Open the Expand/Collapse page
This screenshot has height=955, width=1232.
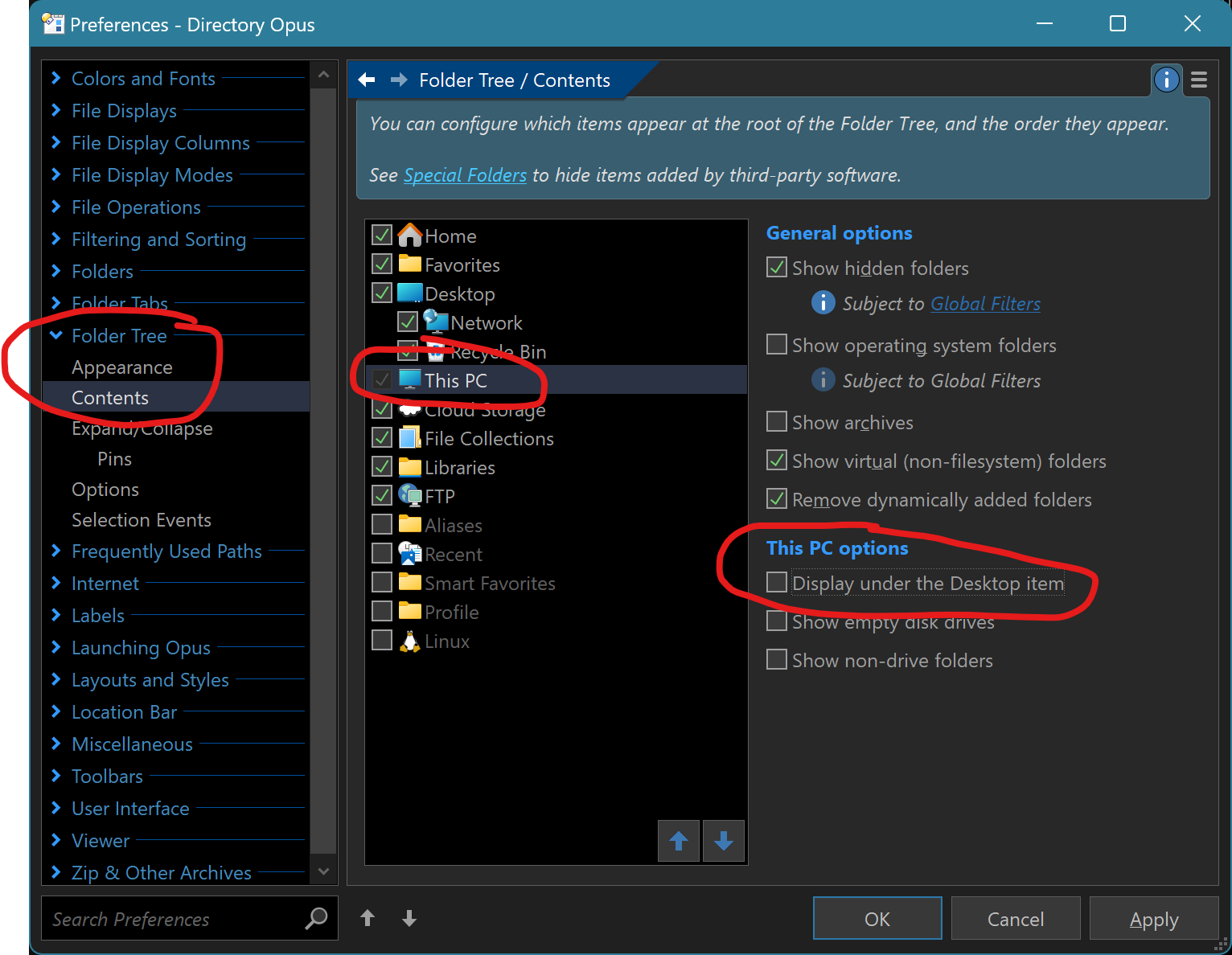pyautogui.click(x=142, y=428)
